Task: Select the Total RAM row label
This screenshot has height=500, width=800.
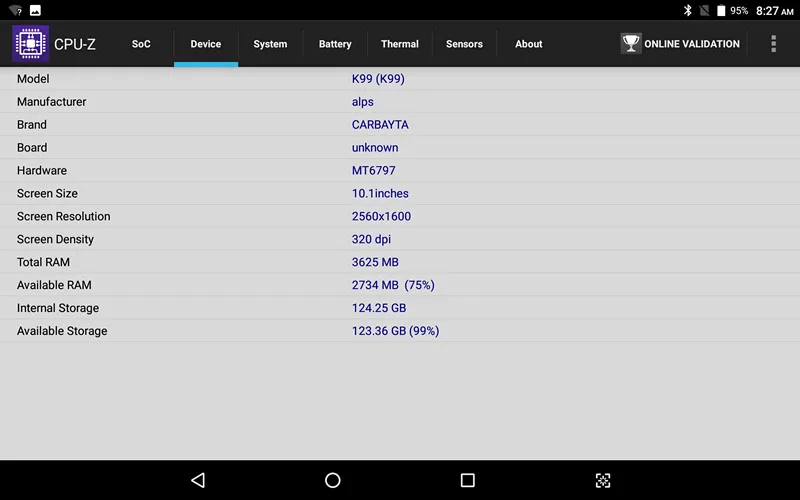Action: click(43, 262)
